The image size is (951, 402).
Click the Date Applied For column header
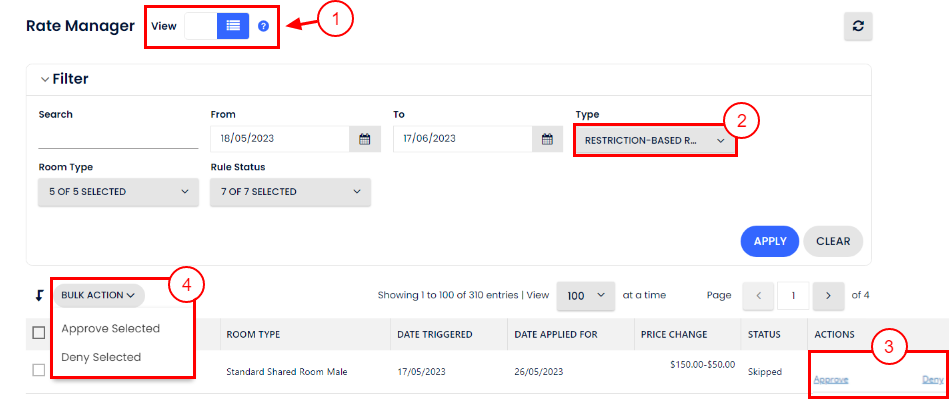pyautogui.click(x=556, y=335)
